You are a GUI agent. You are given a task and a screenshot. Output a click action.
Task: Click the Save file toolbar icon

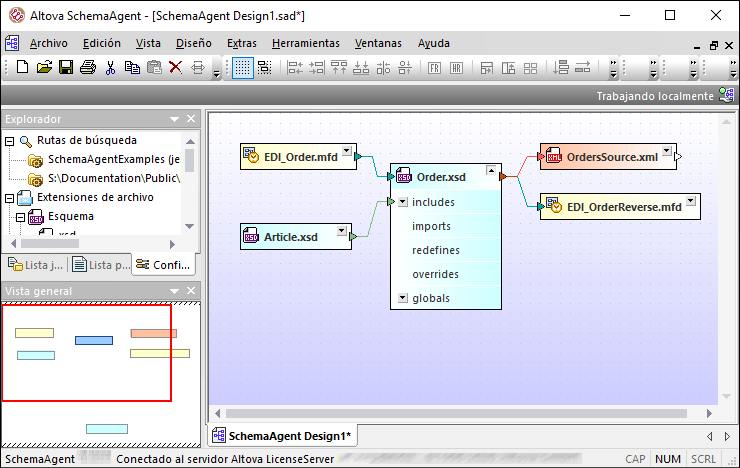coord(65,68)
